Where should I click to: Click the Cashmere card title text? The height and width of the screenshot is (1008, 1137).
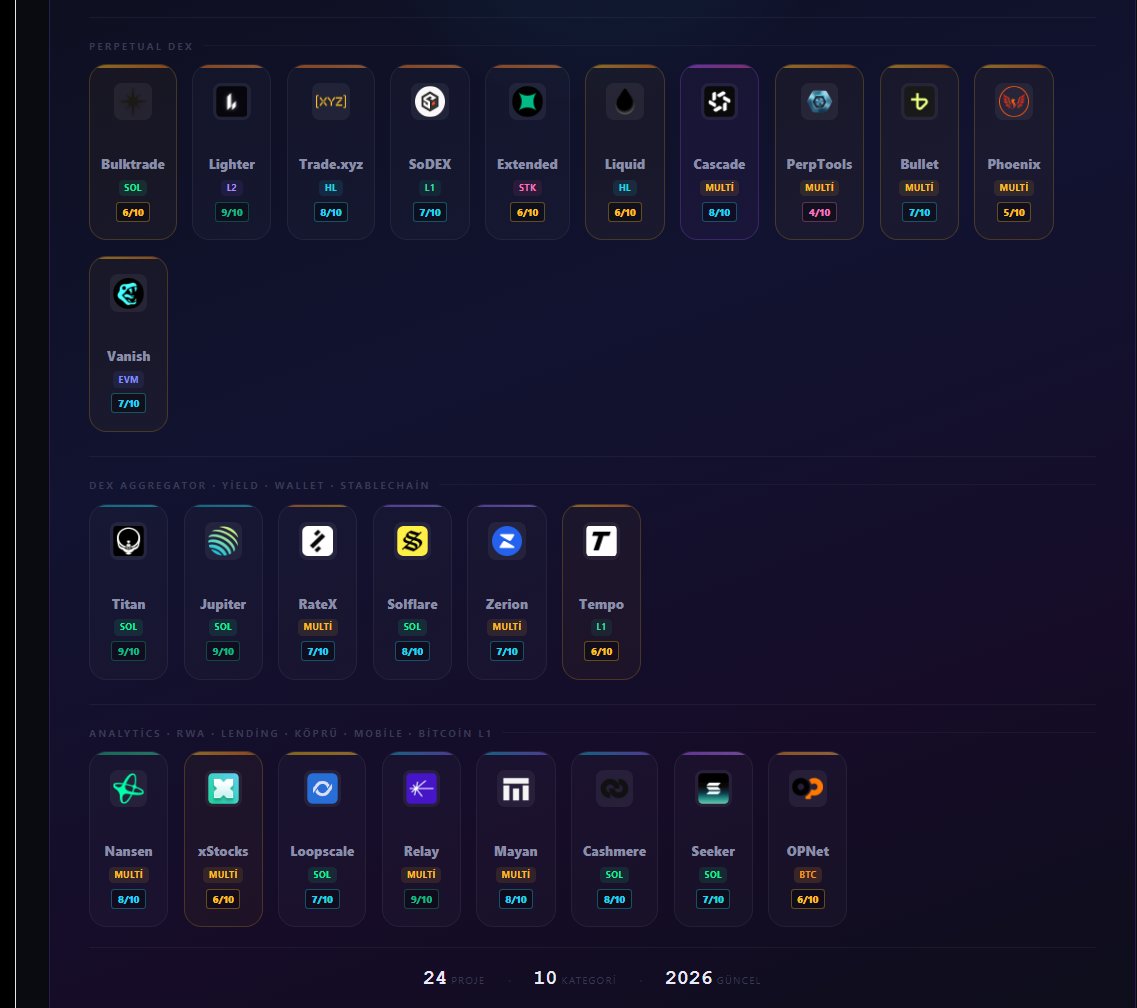614,851
